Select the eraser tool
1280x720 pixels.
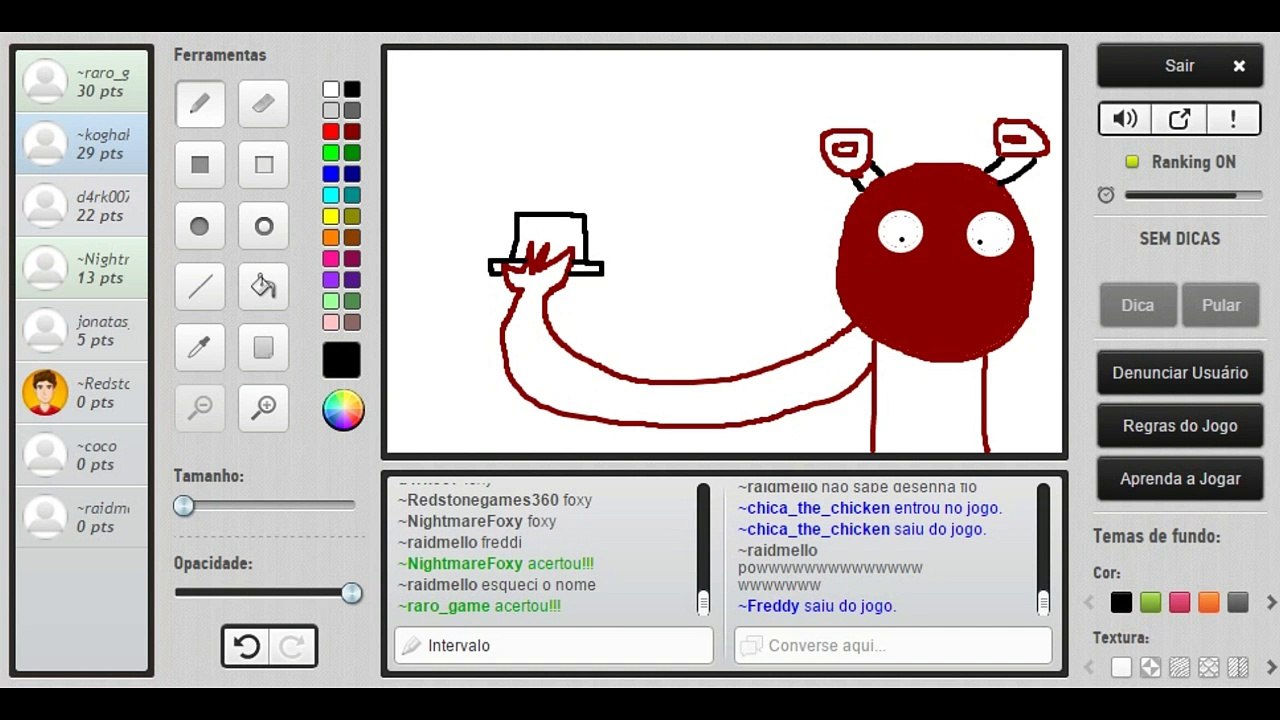(264, 104)
